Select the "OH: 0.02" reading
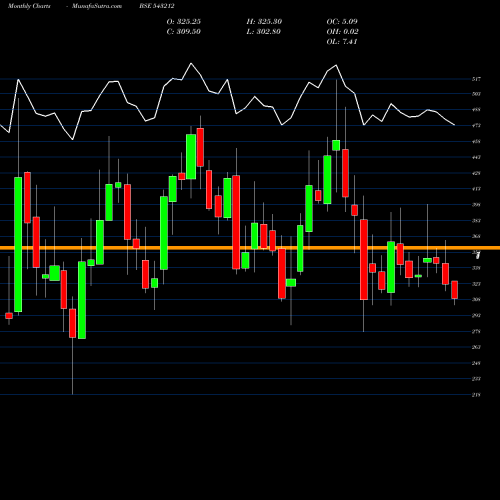 click(x=343, y=32)
